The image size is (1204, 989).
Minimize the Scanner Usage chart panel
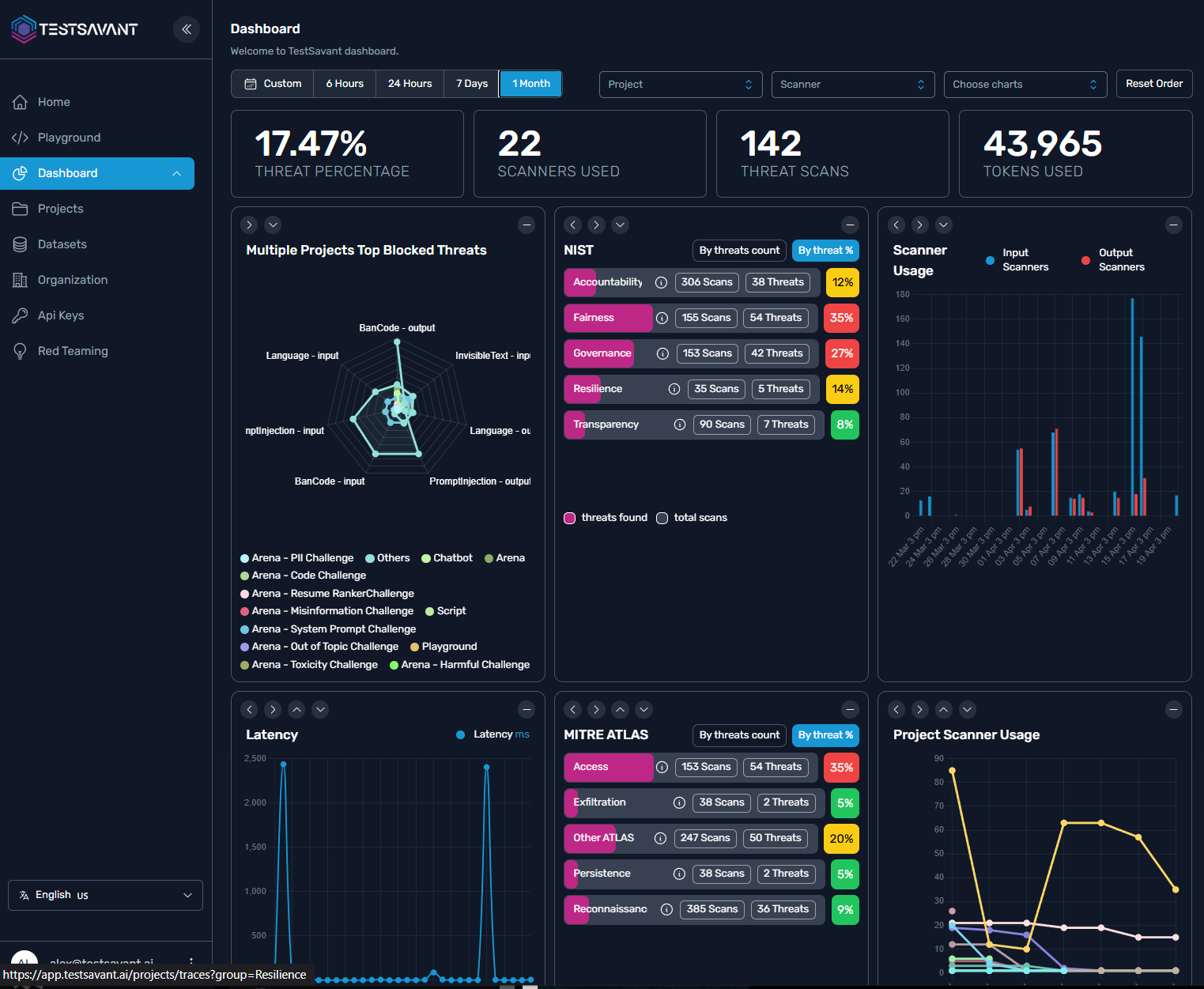pos(1173,225)
